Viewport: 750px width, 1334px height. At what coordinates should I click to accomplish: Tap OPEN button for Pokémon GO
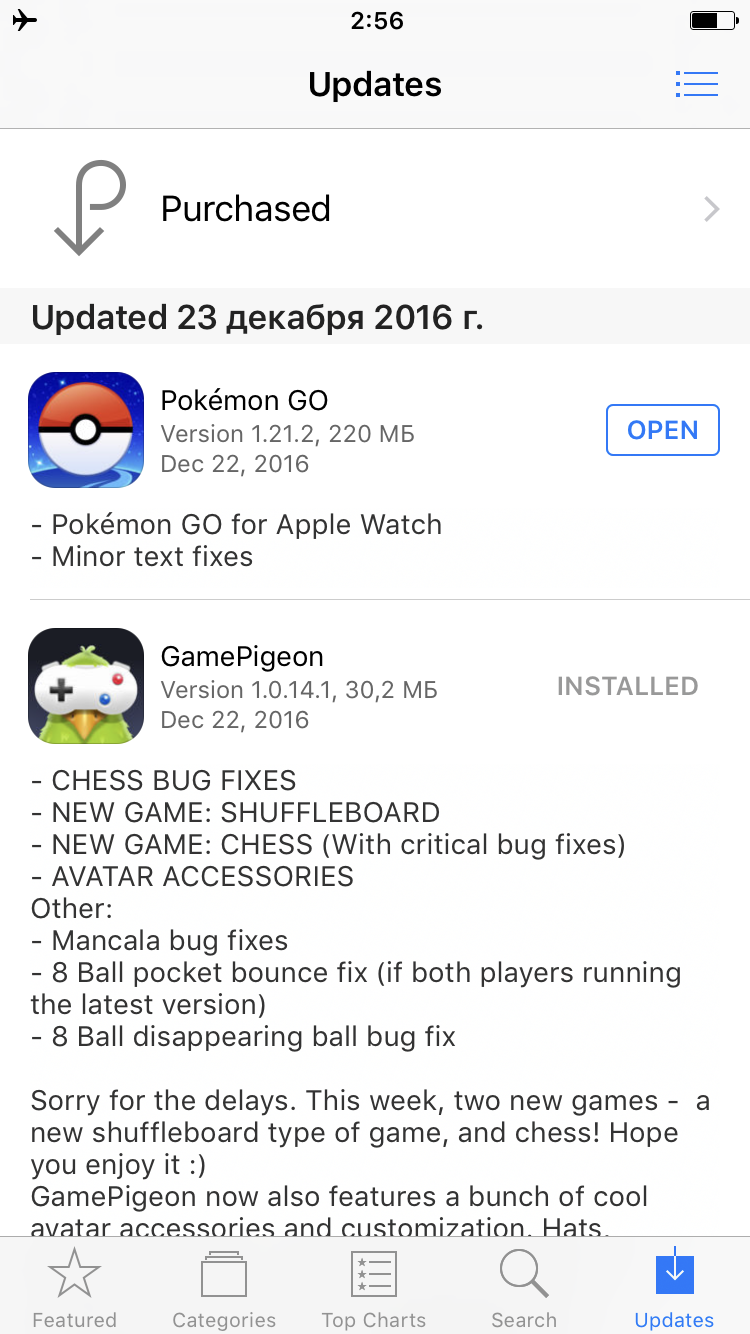click(662, 430)
